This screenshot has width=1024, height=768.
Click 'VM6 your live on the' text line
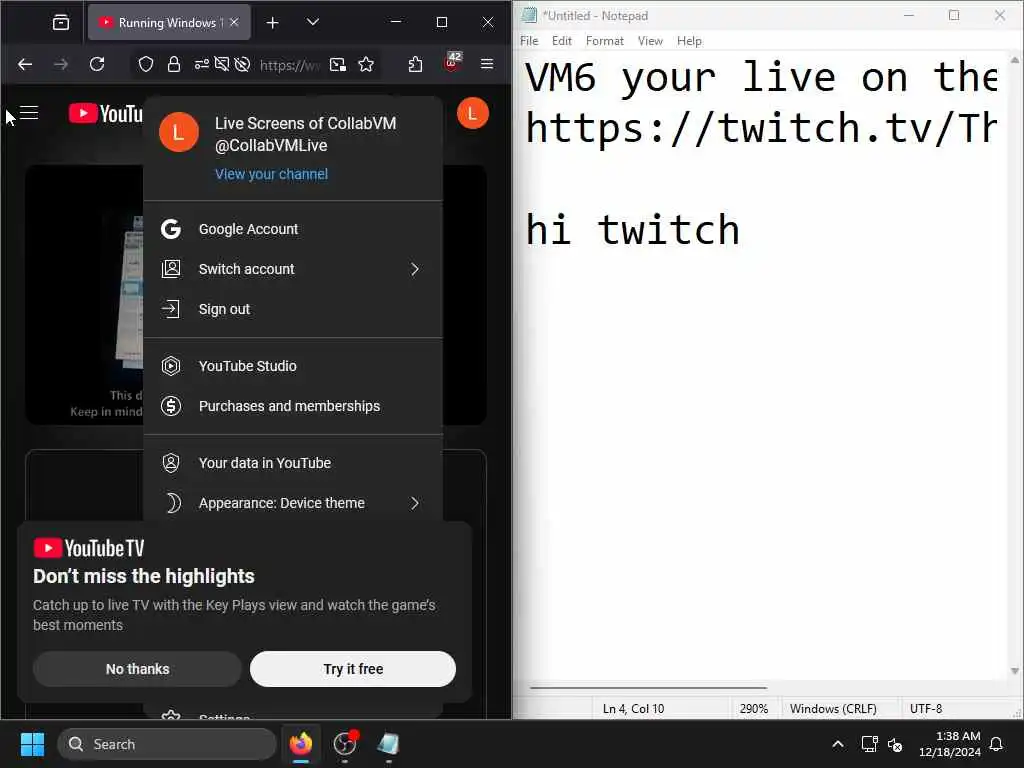(761, 78)
